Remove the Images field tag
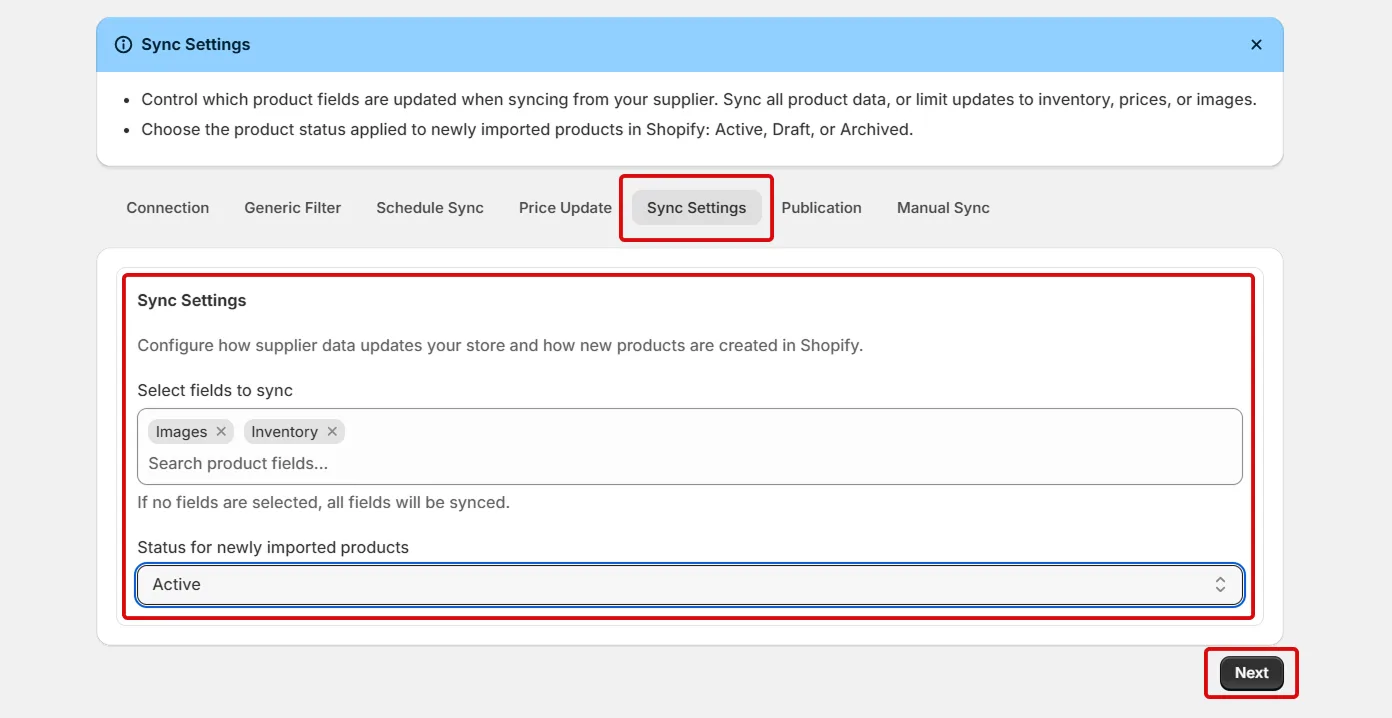Viewport: 1392px width, 718px height. (221, 432)
